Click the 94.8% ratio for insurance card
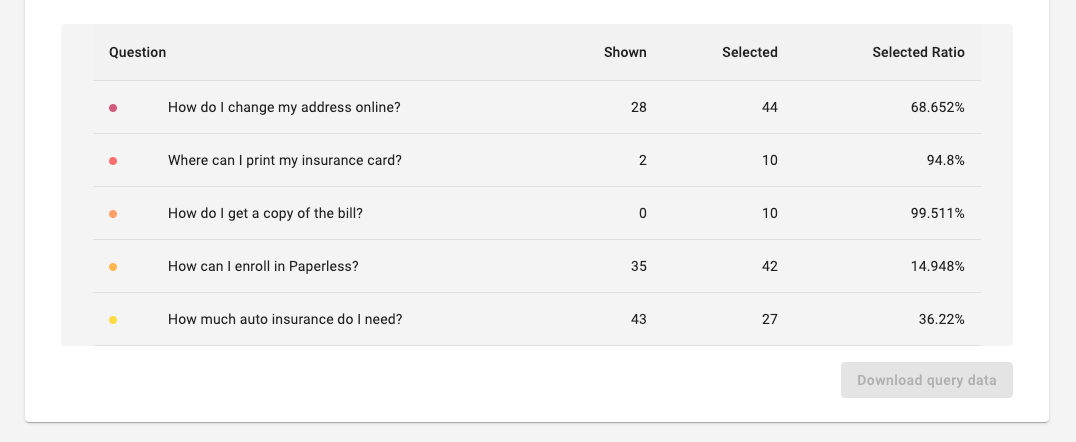Screen dimensions: 1076x442 coord(946,161)
